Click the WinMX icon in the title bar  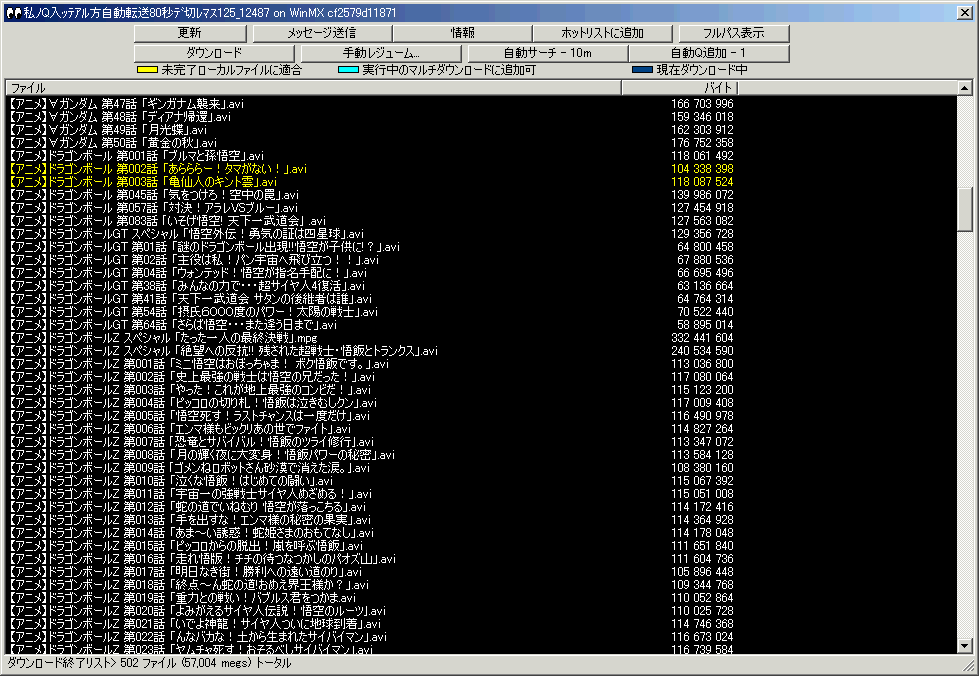(11, 9)
